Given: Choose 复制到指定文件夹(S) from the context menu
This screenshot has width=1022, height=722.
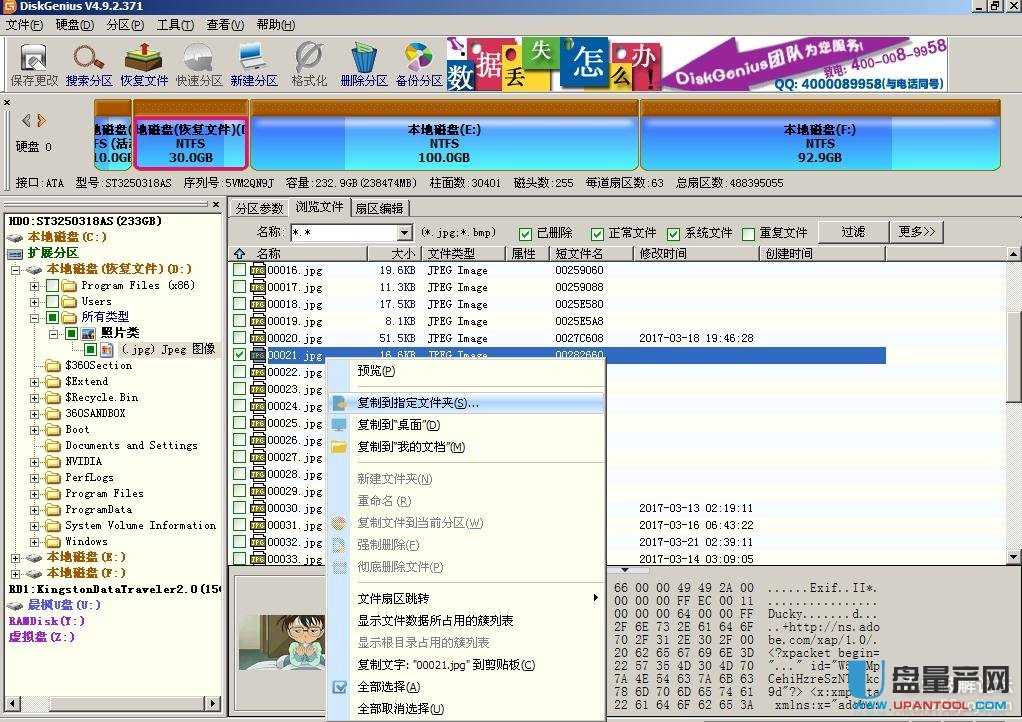Looking at the screenshot, I should pos(418,403).
